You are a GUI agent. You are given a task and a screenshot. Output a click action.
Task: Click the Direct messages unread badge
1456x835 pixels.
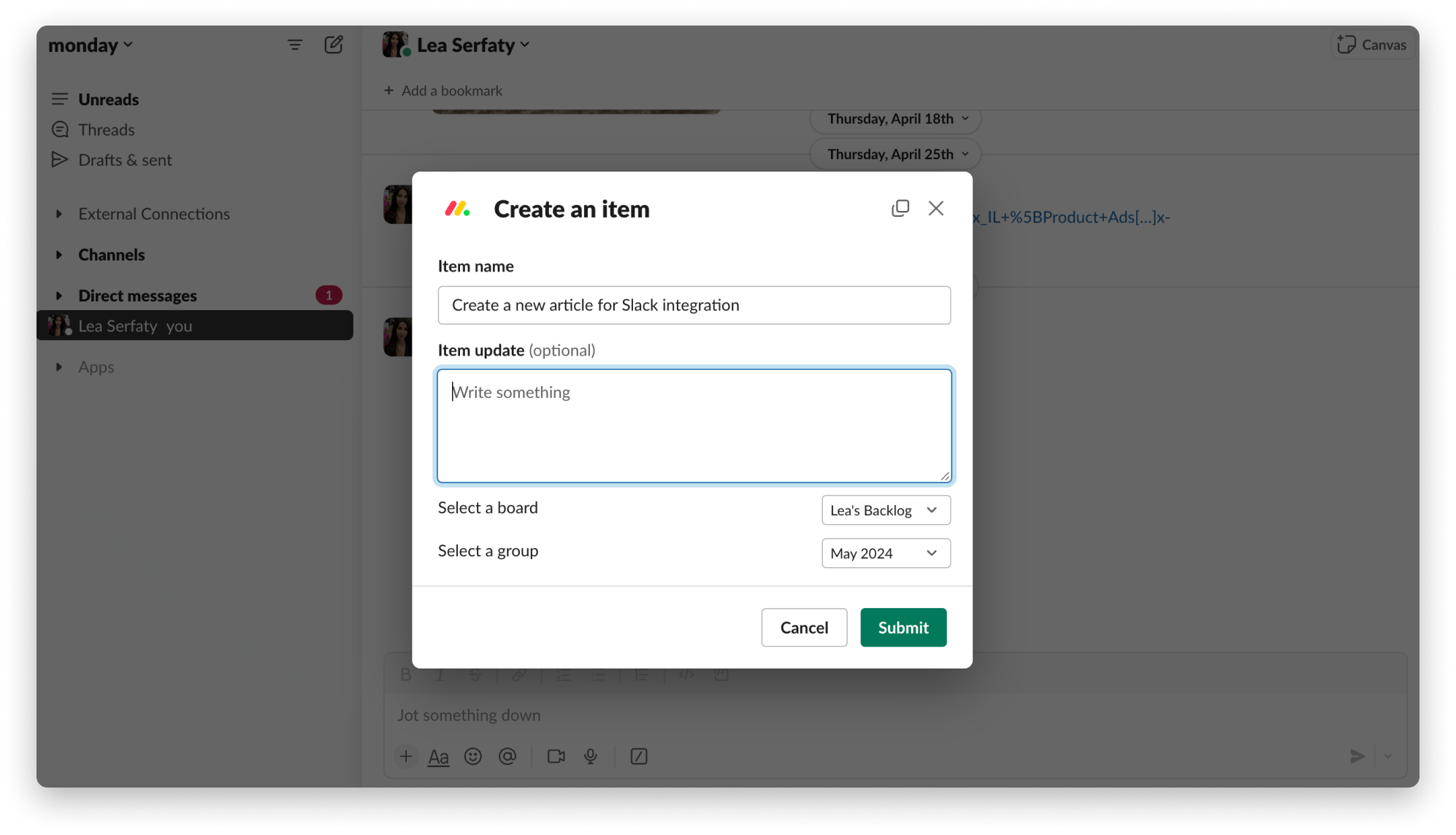coord(329,296)
